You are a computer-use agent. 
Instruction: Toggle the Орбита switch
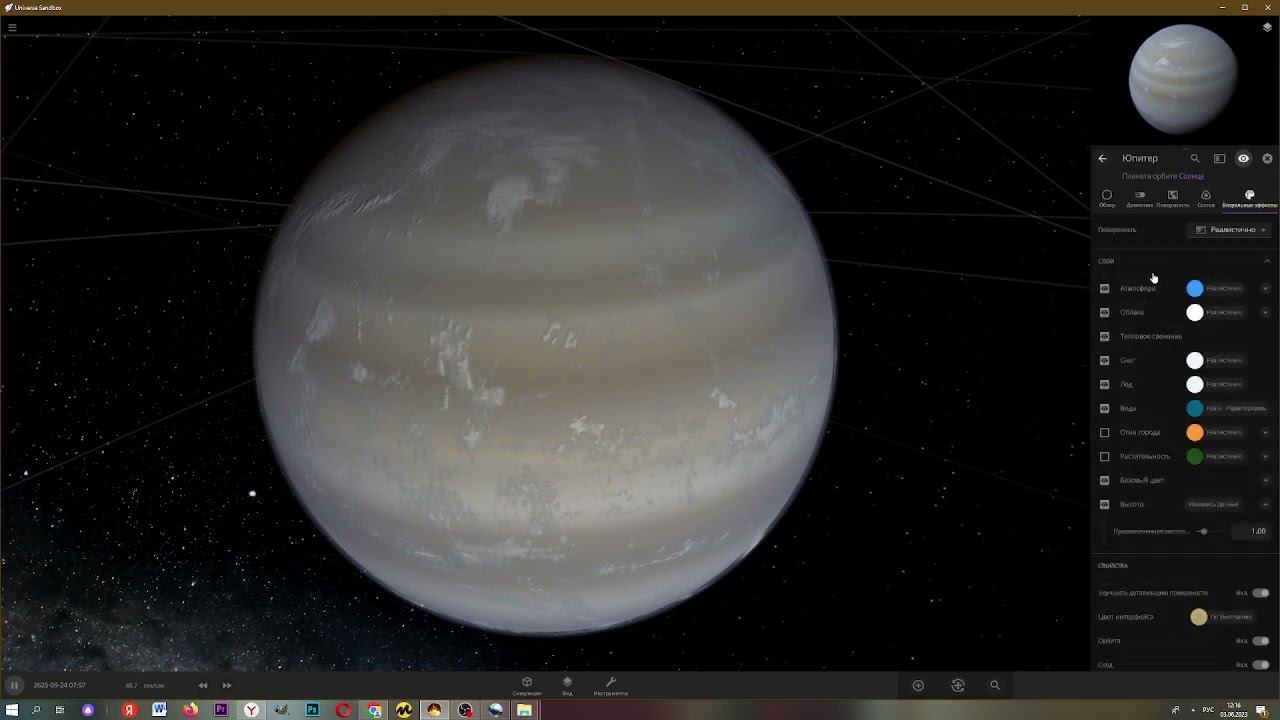click(1260, 641)
